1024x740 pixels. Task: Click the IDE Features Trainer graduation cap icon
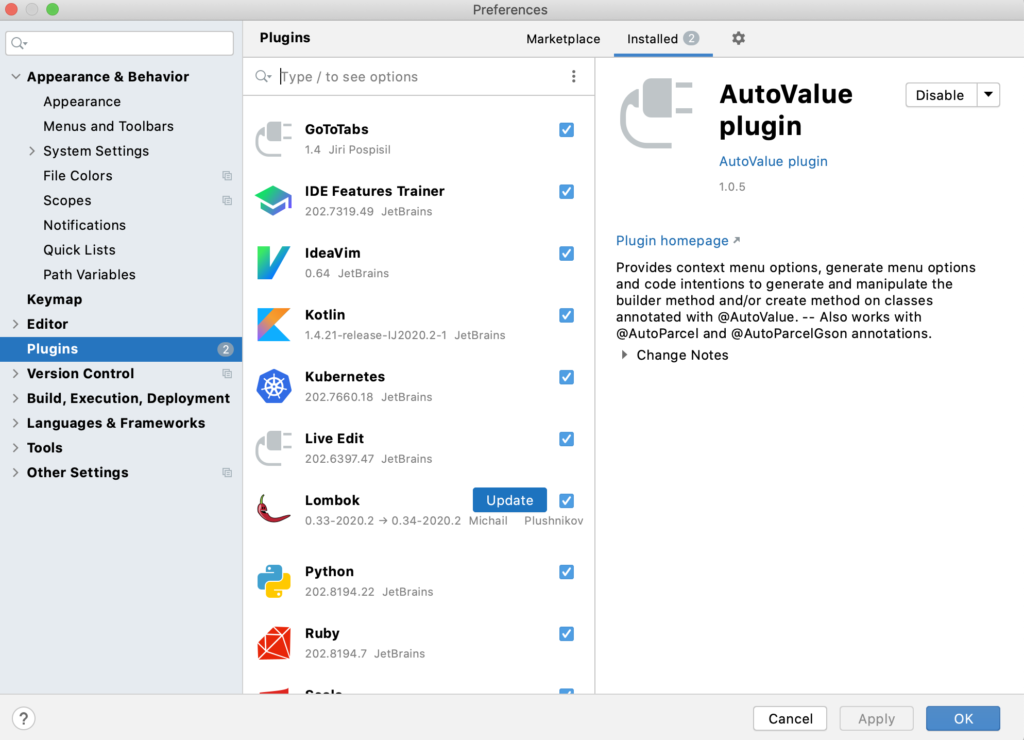[273, 201]
